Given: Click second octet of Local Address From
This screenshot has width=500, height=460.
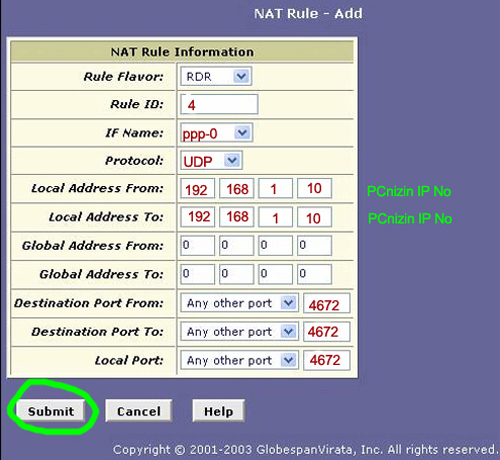Looking at the screenshot, I should coord(236,189).
